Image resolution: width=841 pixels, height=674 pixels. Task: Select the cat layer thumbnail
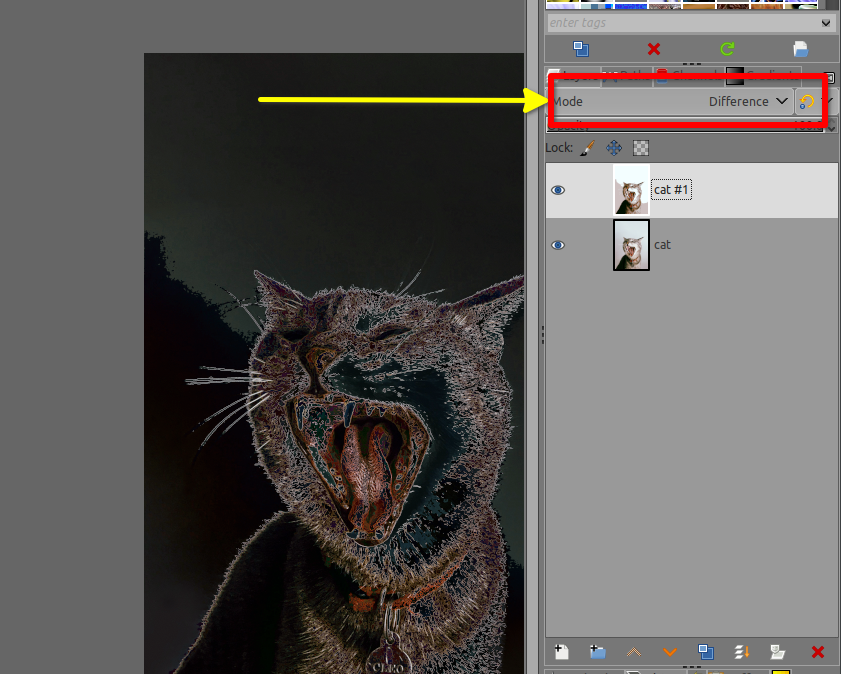pyautogui.click(x=631, y=245)
